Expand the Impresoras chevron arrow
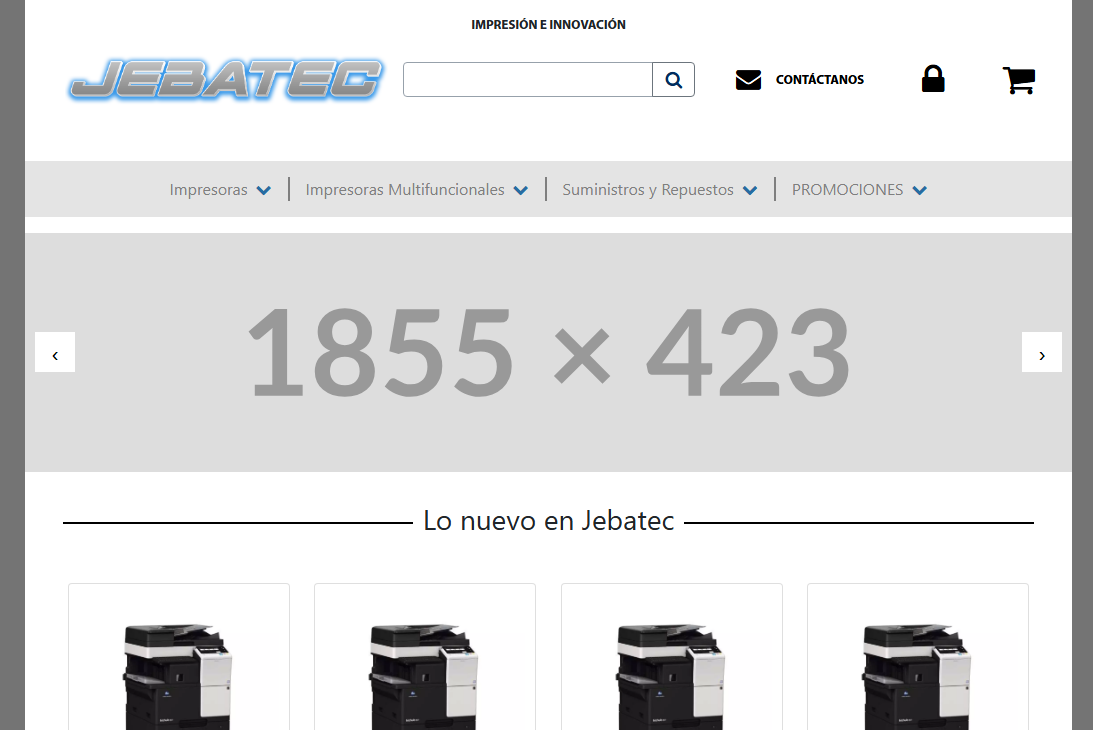The width and height of the screenshot is (1093, 730). [x=263, y=190]
